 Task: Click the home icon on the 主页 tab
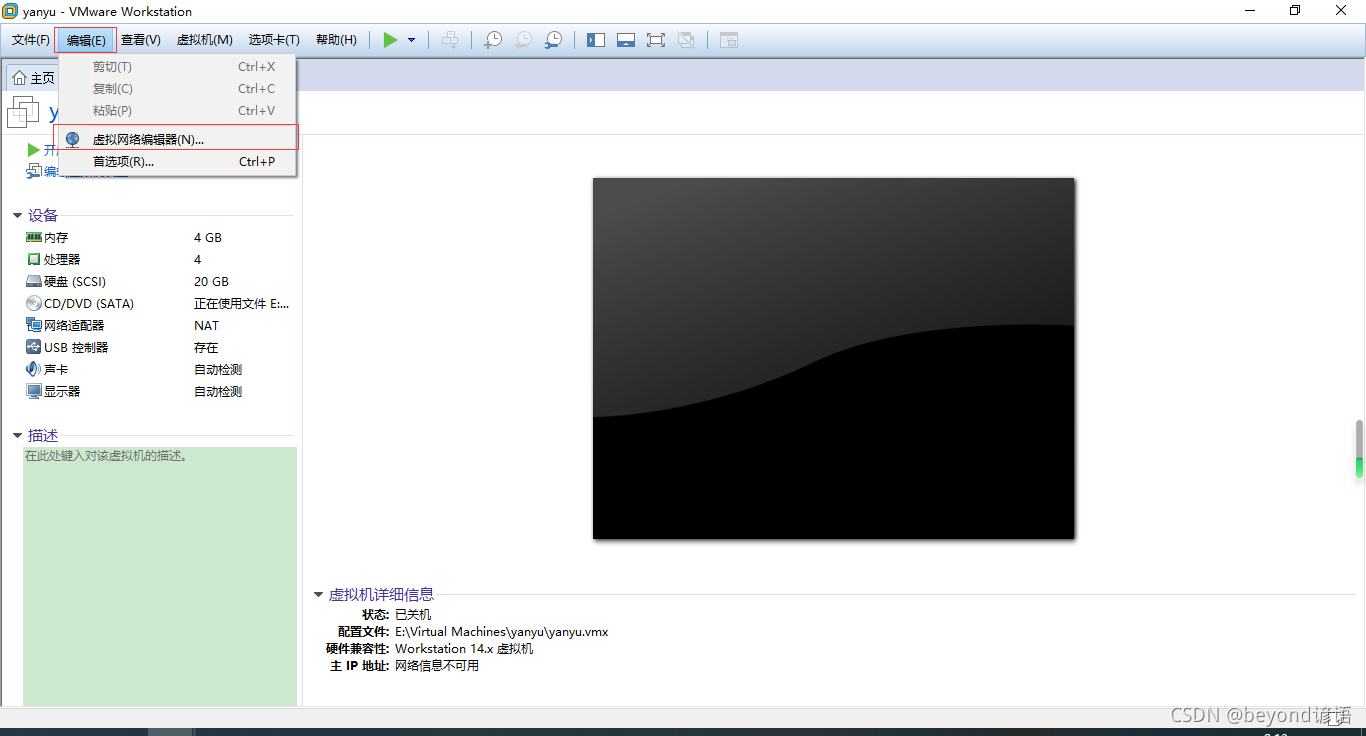tap(19, 78)
